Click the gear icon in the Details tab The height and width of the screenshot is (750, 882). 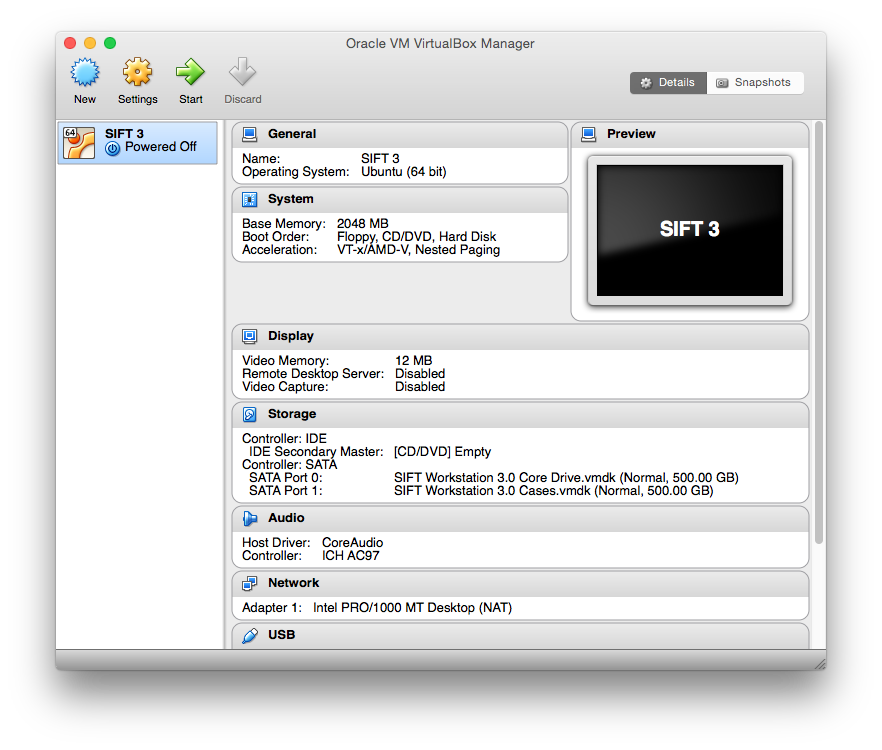(646, 83)
